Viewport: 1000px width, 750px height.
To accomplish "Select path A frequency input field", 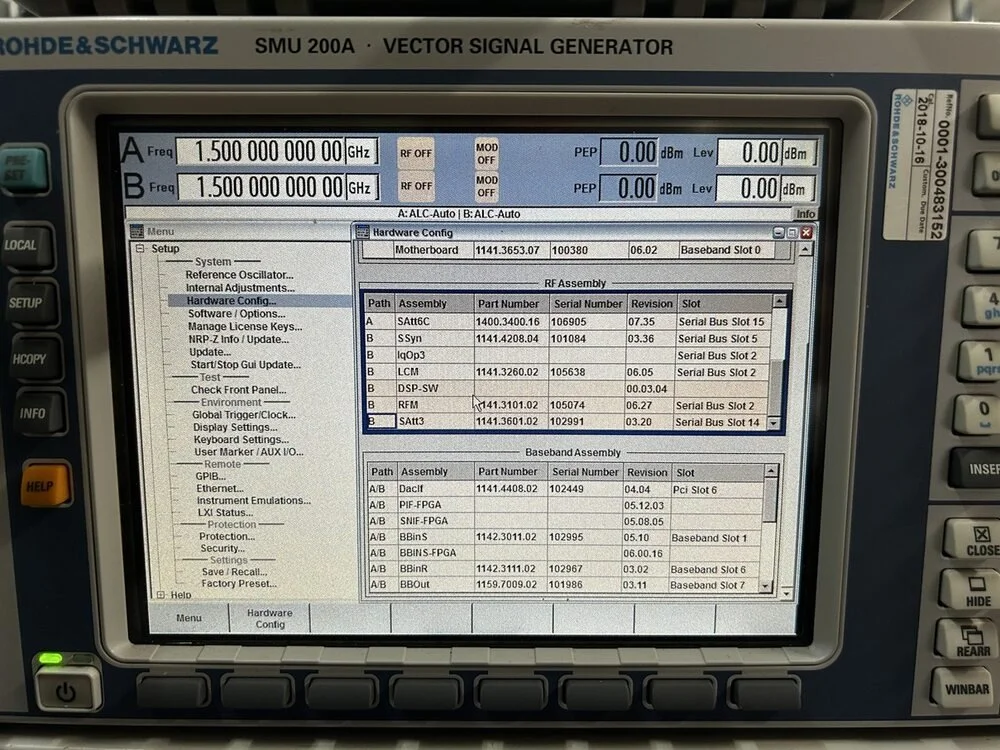I will click(260, 152).
